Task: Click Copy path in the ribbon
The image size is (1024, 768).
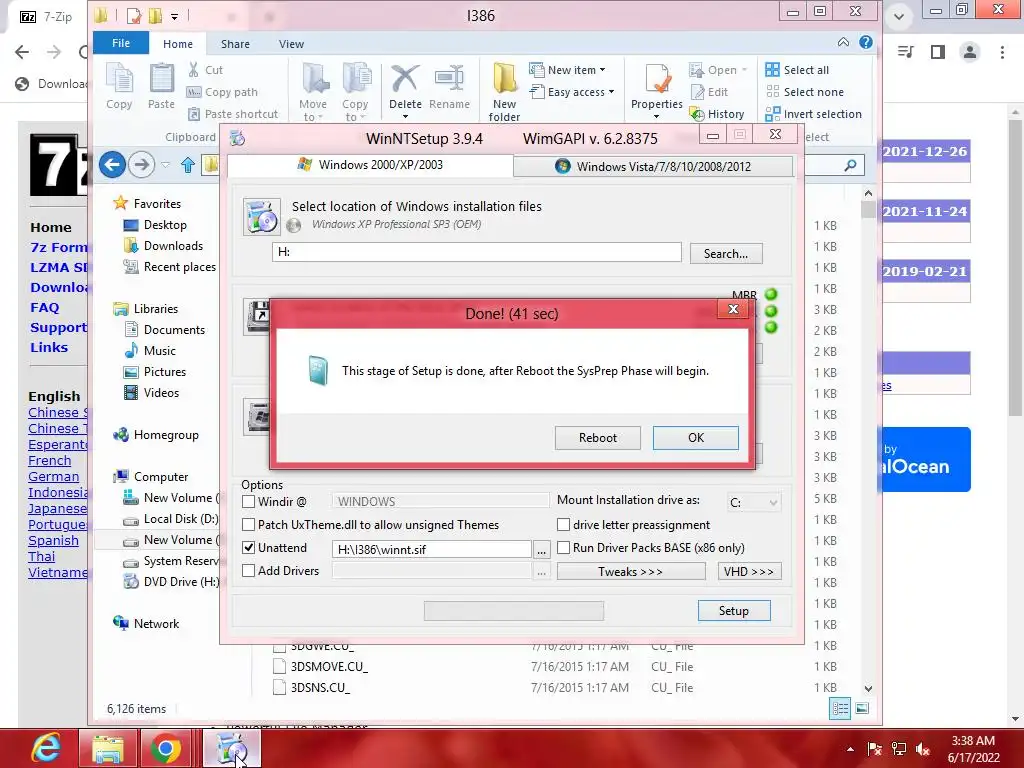Action: point(222,92)
